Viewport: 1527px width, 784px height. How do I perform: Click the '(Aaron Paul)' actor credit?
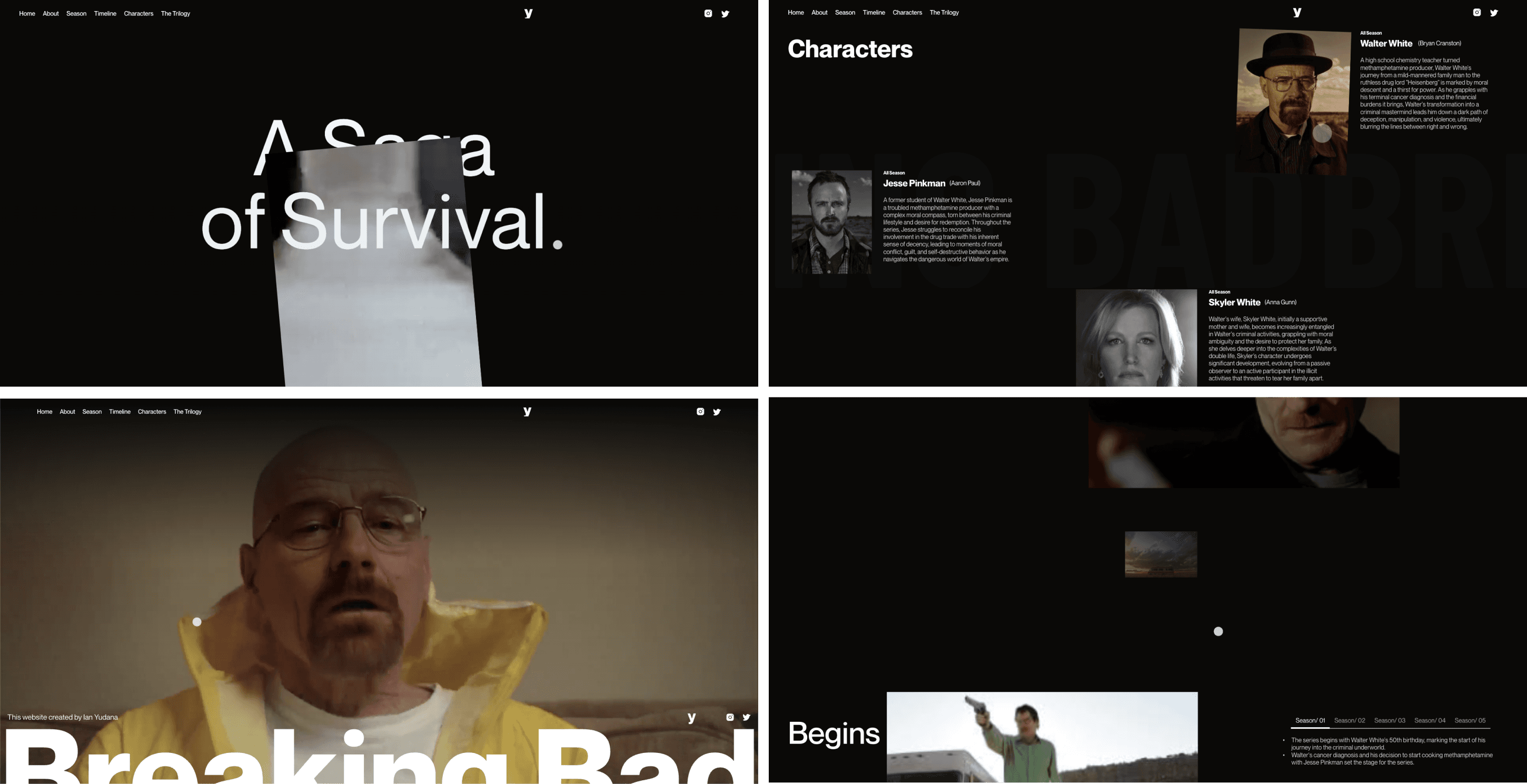965,183
